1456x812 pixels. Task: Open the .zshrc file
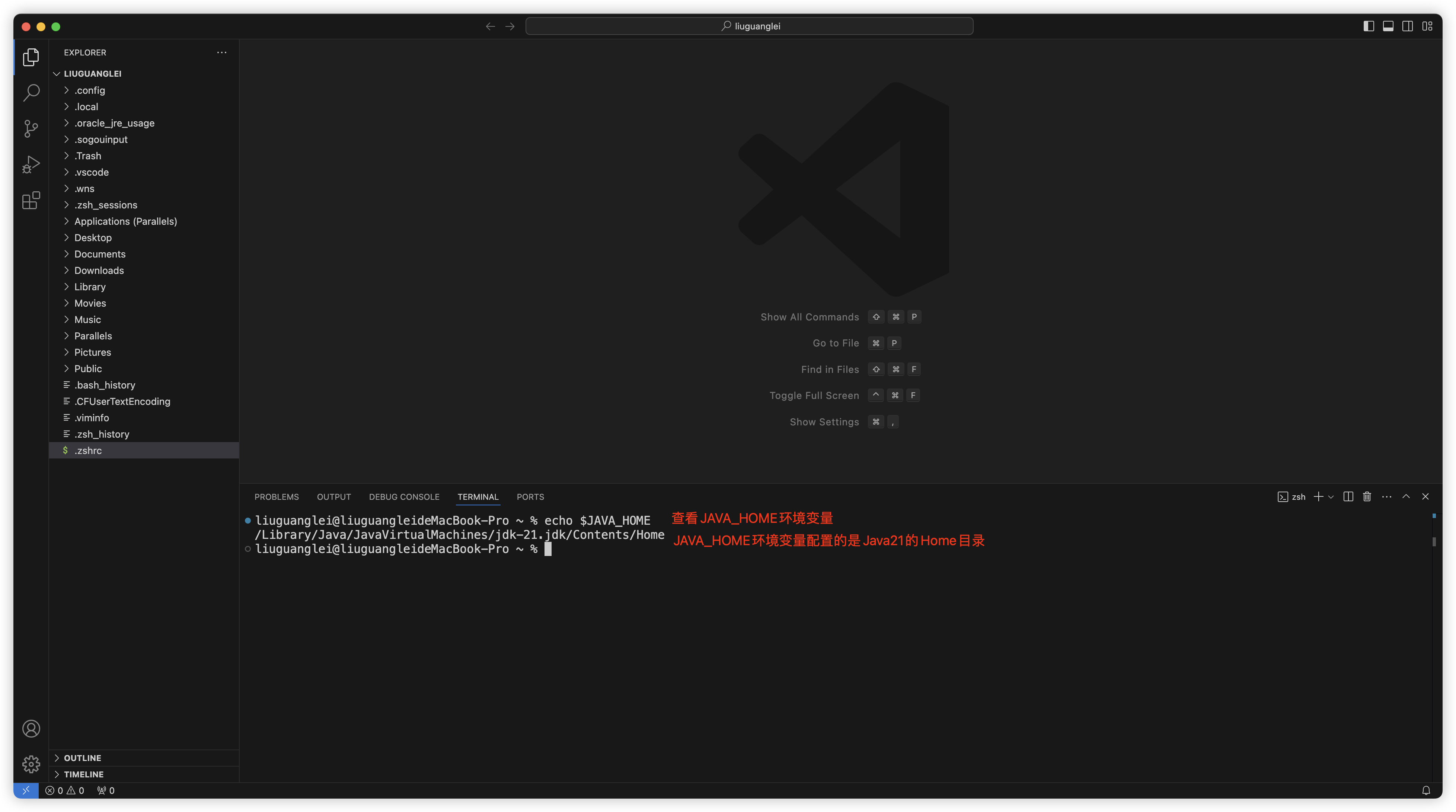tap(88, 450)
